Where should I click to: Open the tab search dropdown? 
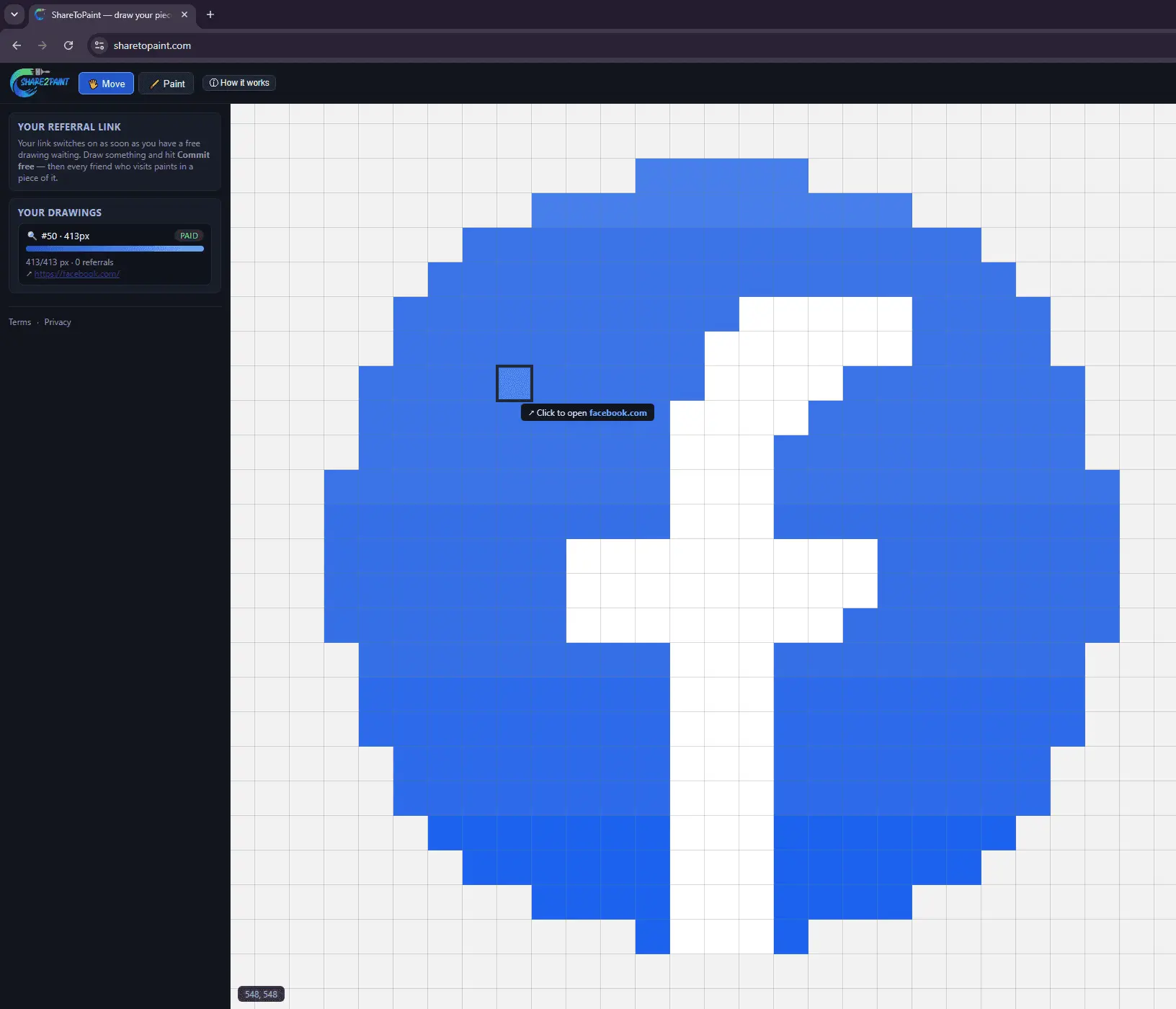14,14
